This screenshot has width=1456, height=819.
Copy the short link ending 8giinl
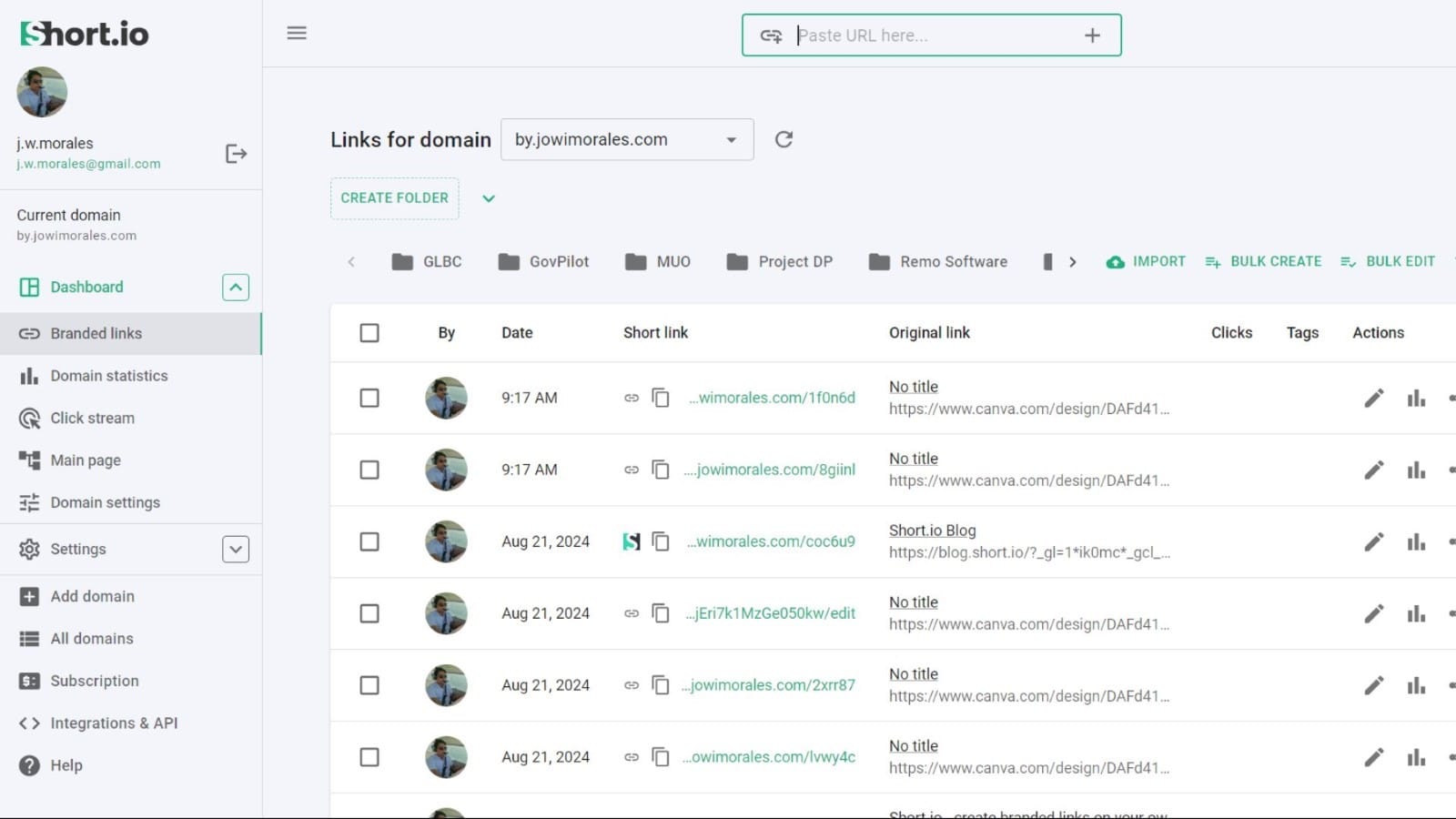click(661, 470)
